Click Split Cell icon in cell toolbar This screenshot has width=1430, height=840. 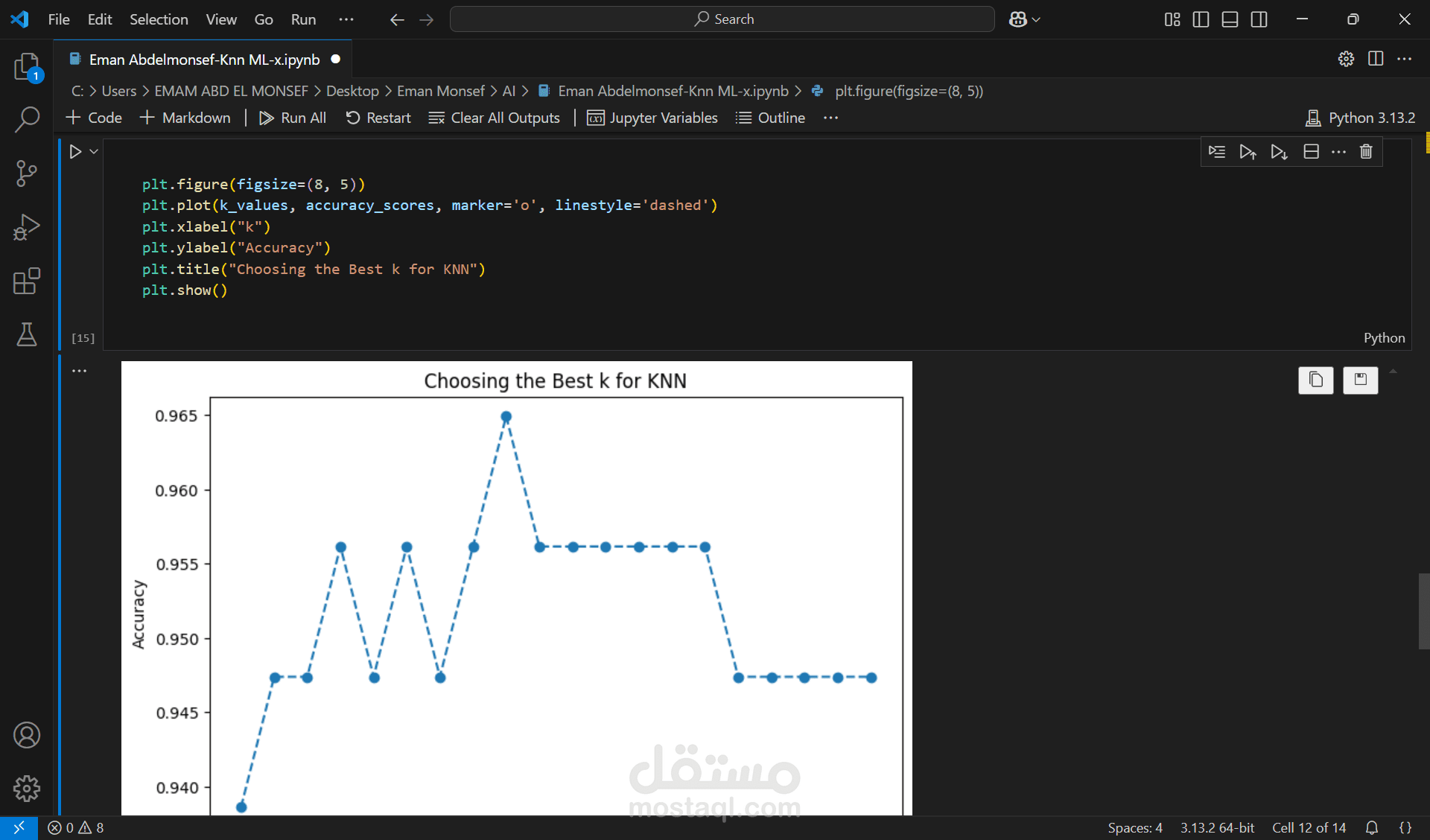(1311, 152)
